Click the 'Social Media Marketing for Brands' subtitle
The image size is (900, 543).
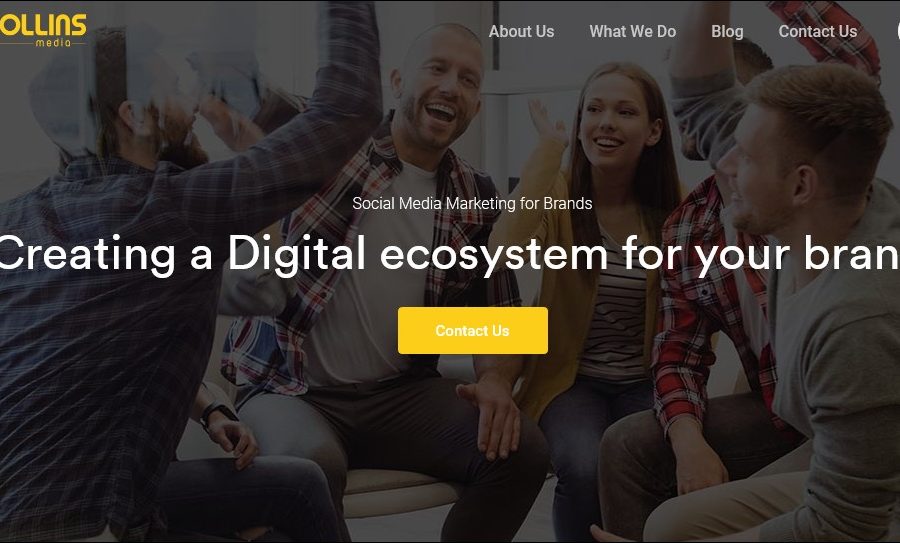click(x=472, y=203)
